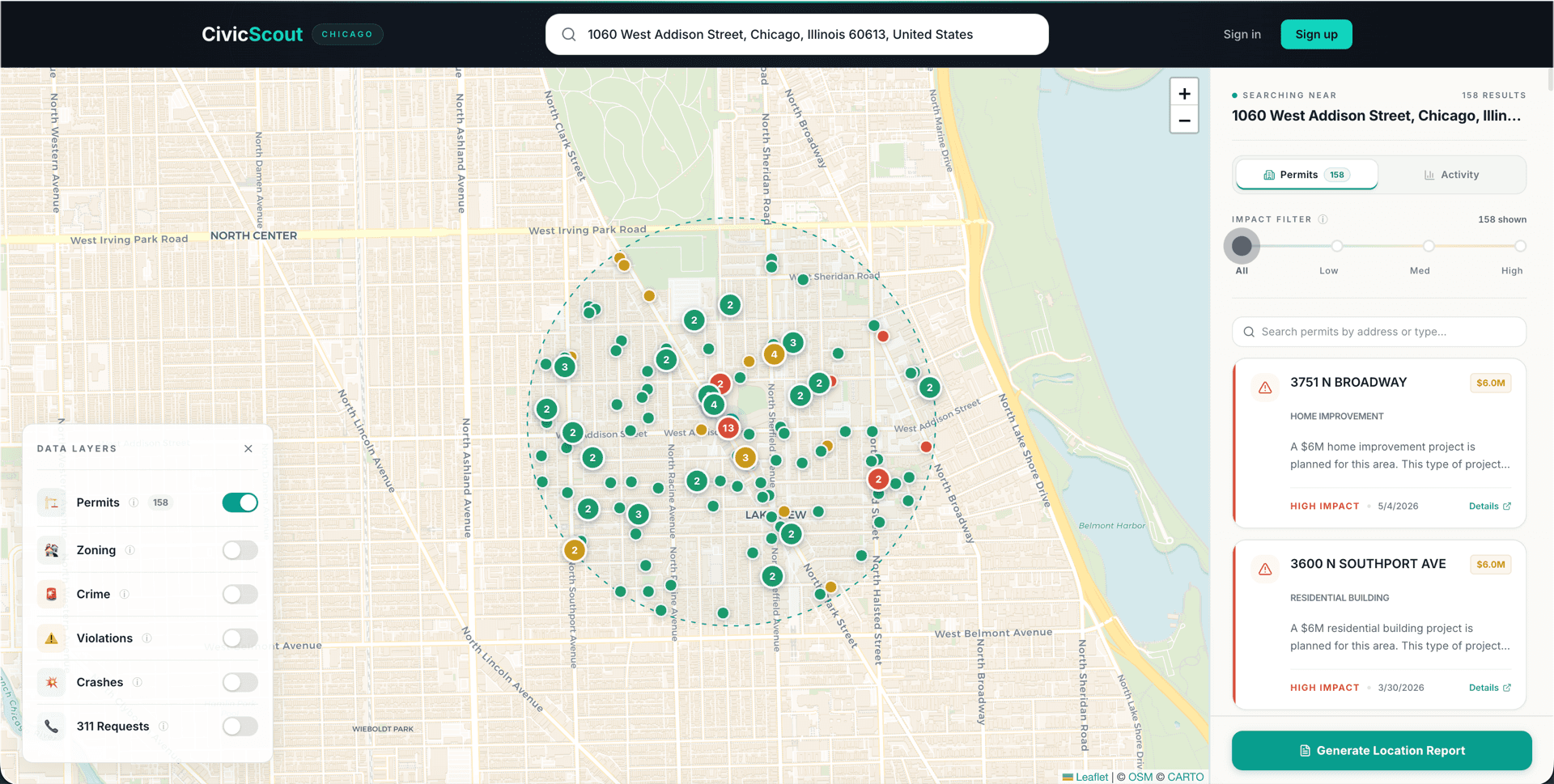Viewport: 1554px width, 784px height.
Task: Click the Sign up button
Action: click(1316, 34)
